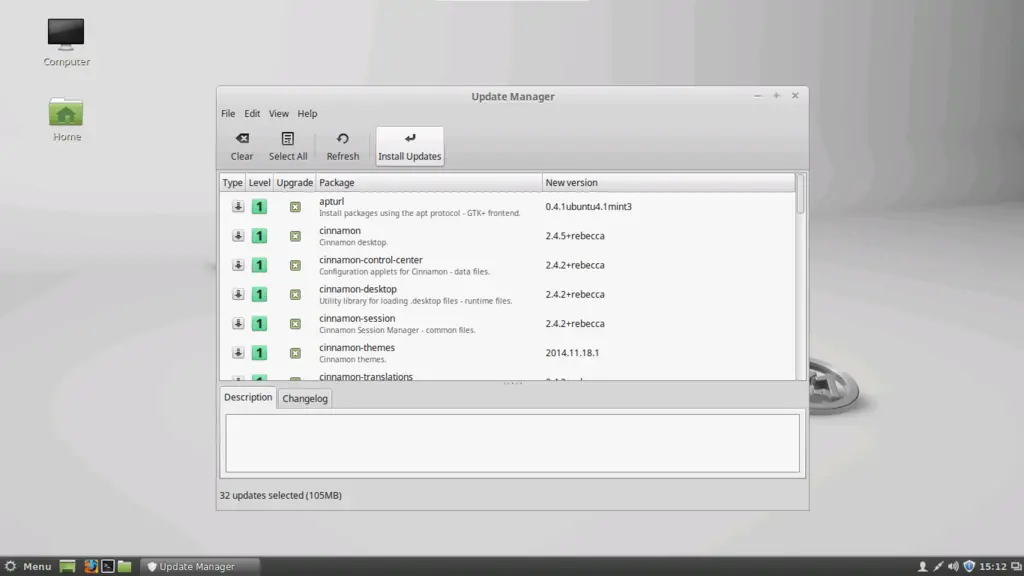Launch Terminal from the panel
The image size is (1024, 576).
[x=108, y=567]
